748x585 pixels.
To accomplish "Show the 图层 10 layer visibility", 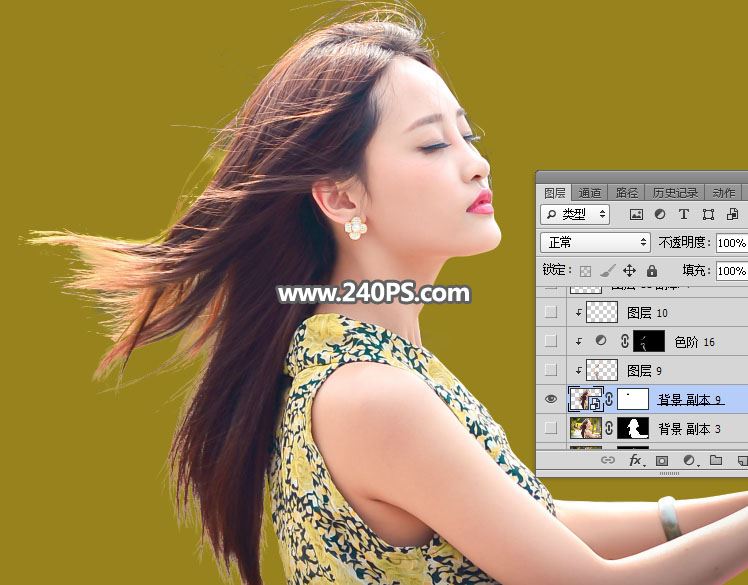I will click(551, 313).
